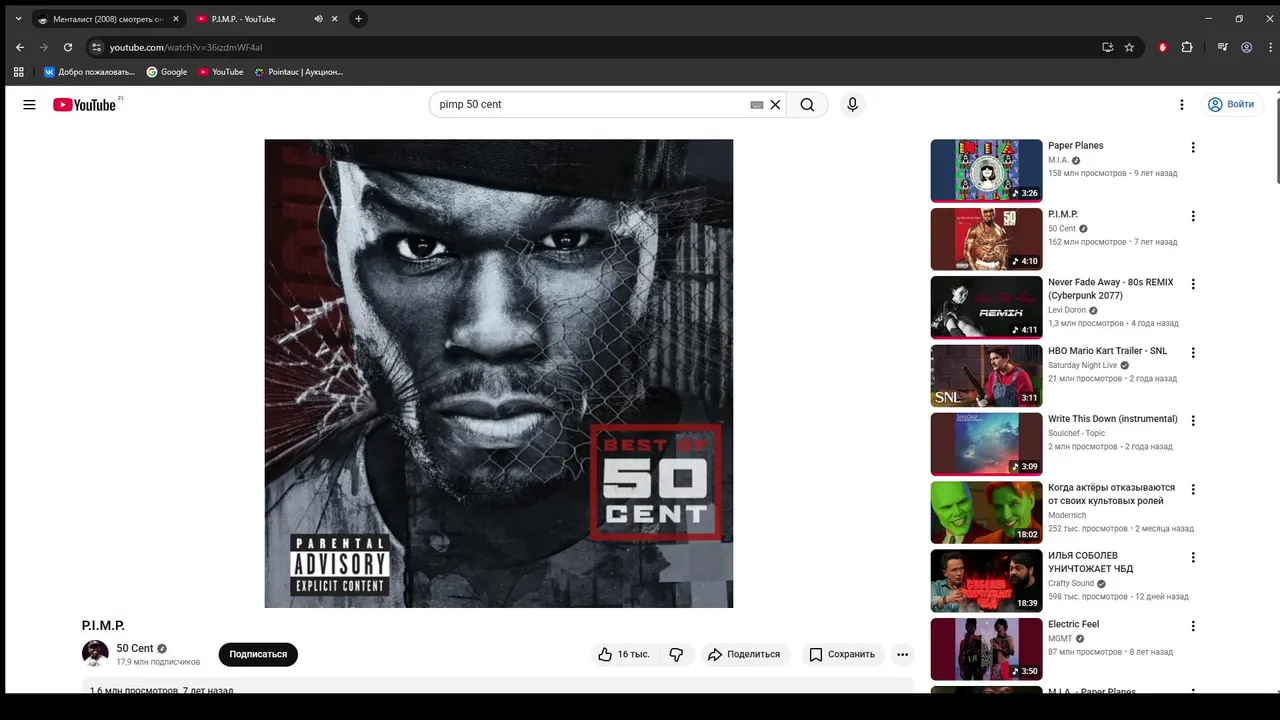Click the magnifier search button
The width and height of the screenshot is (1280, 720).
coord(807,105)
